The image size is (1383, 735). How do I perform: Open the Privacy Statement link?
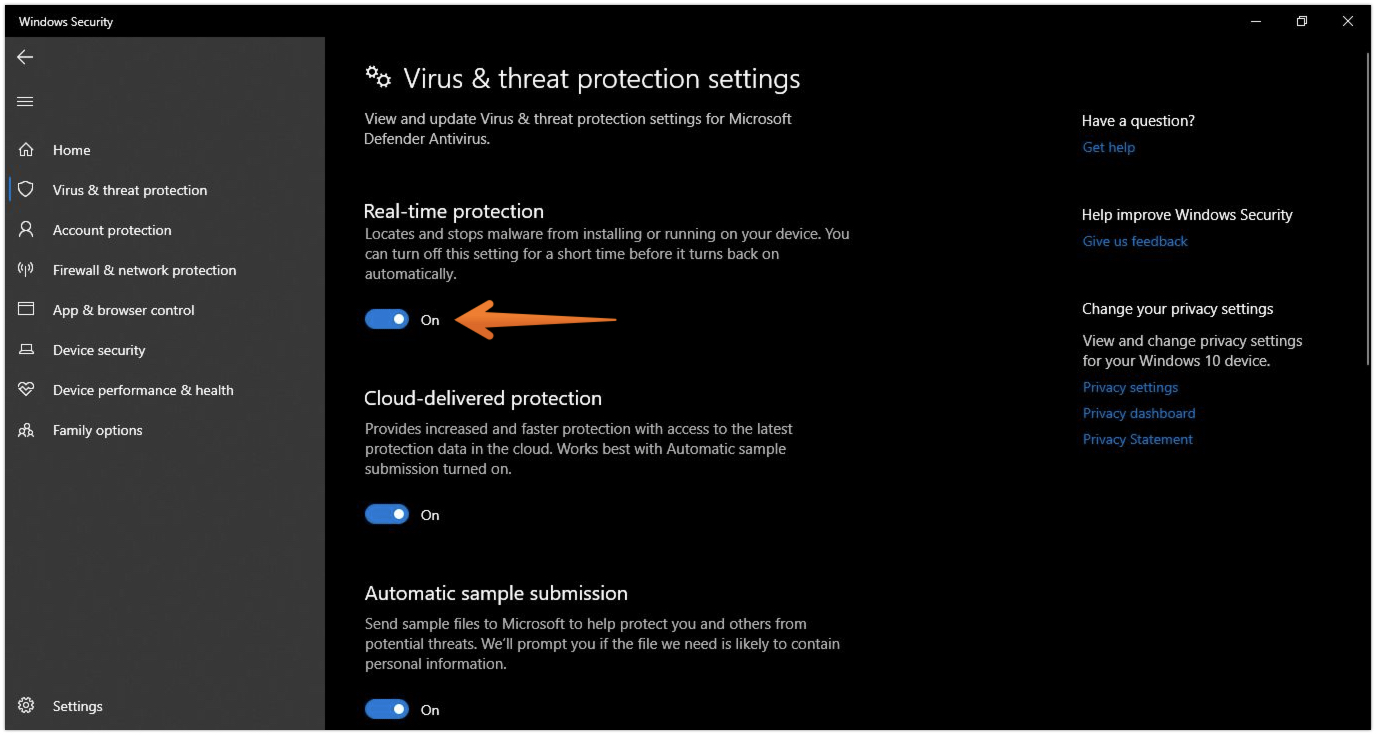pyautogui.click(x=1137, y=439)
